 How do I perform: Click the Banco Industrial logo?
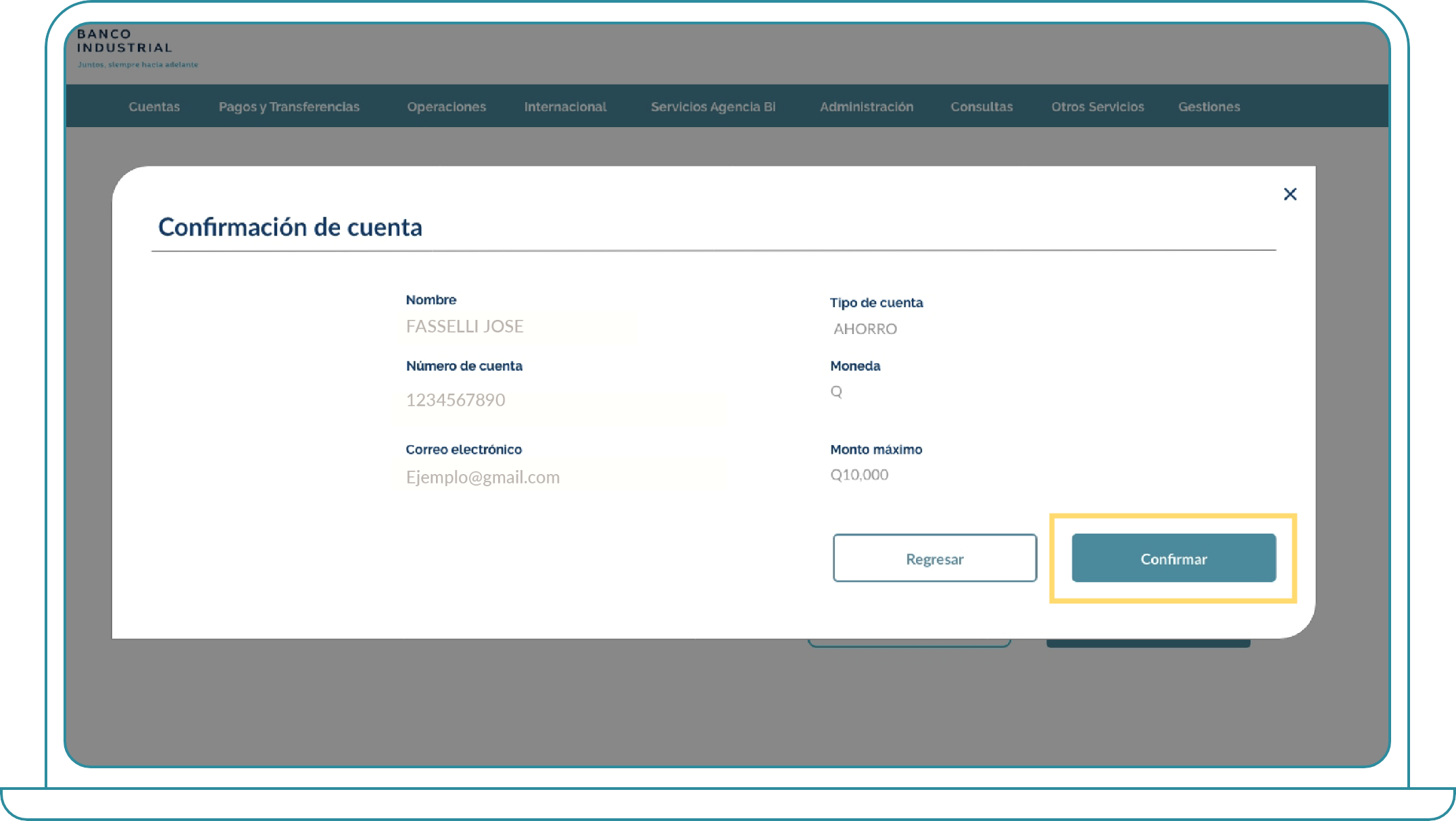click(137, 48)
